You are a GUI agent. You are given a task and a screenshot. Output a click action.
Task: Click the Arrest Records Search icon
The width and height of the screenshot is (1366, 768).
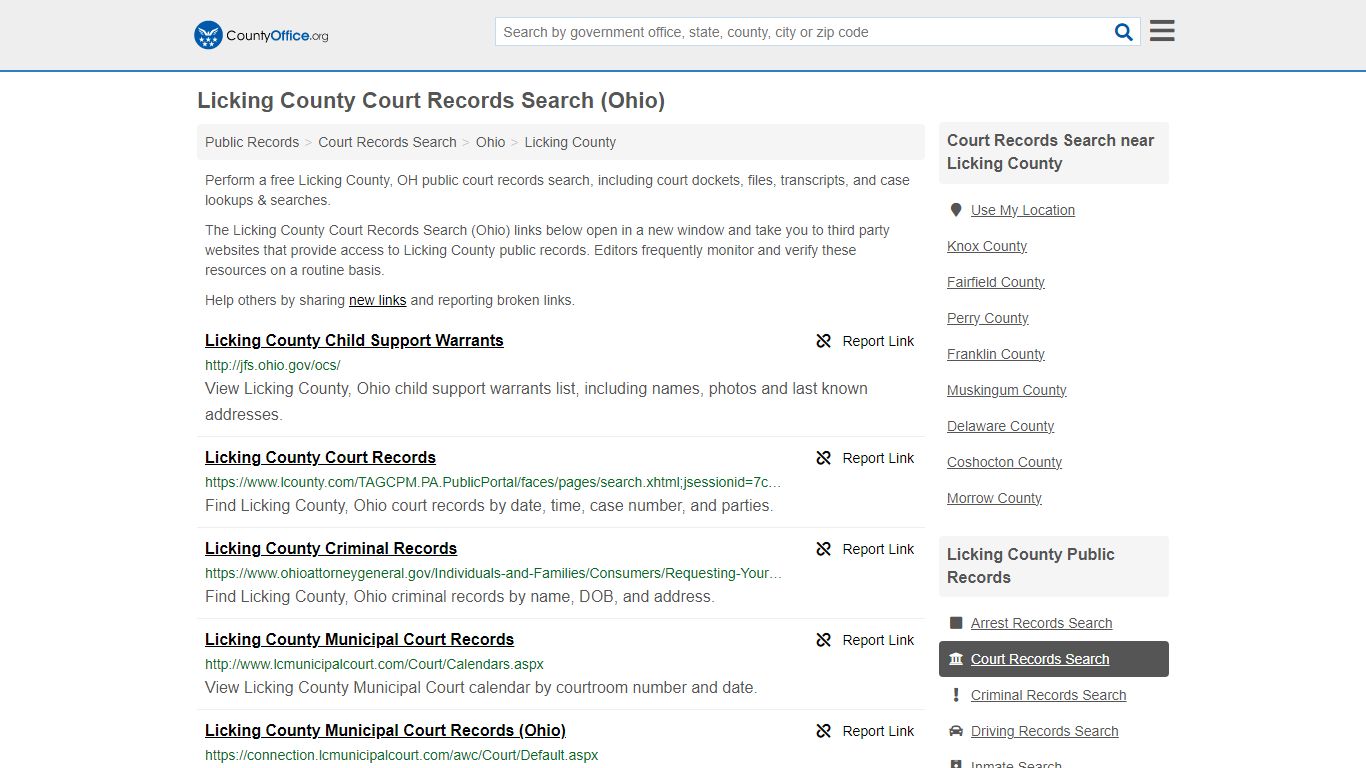(956, 623)
